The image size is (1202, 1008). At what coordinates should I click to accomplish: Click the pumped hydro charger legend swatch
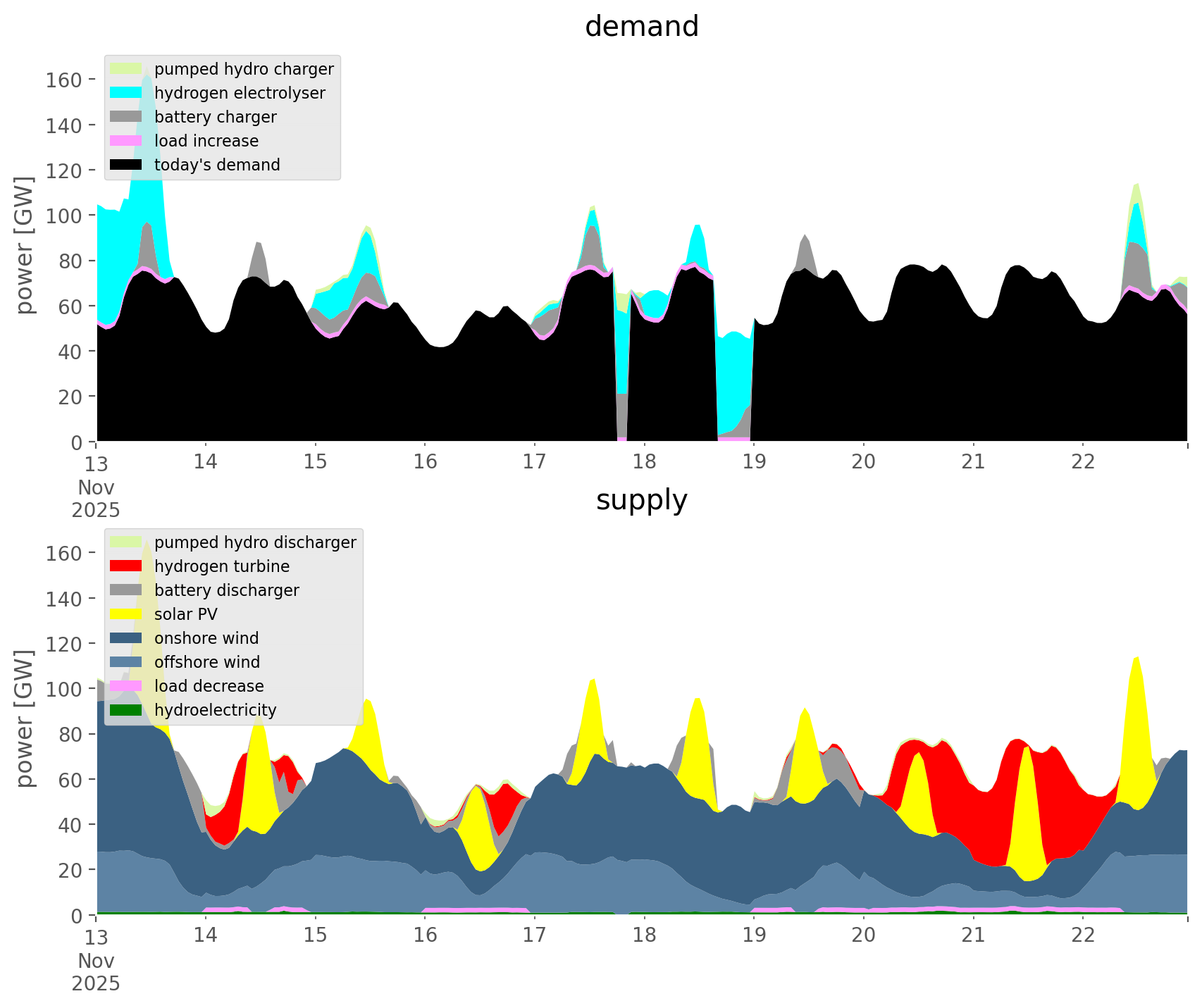click(x=126, y=69)
